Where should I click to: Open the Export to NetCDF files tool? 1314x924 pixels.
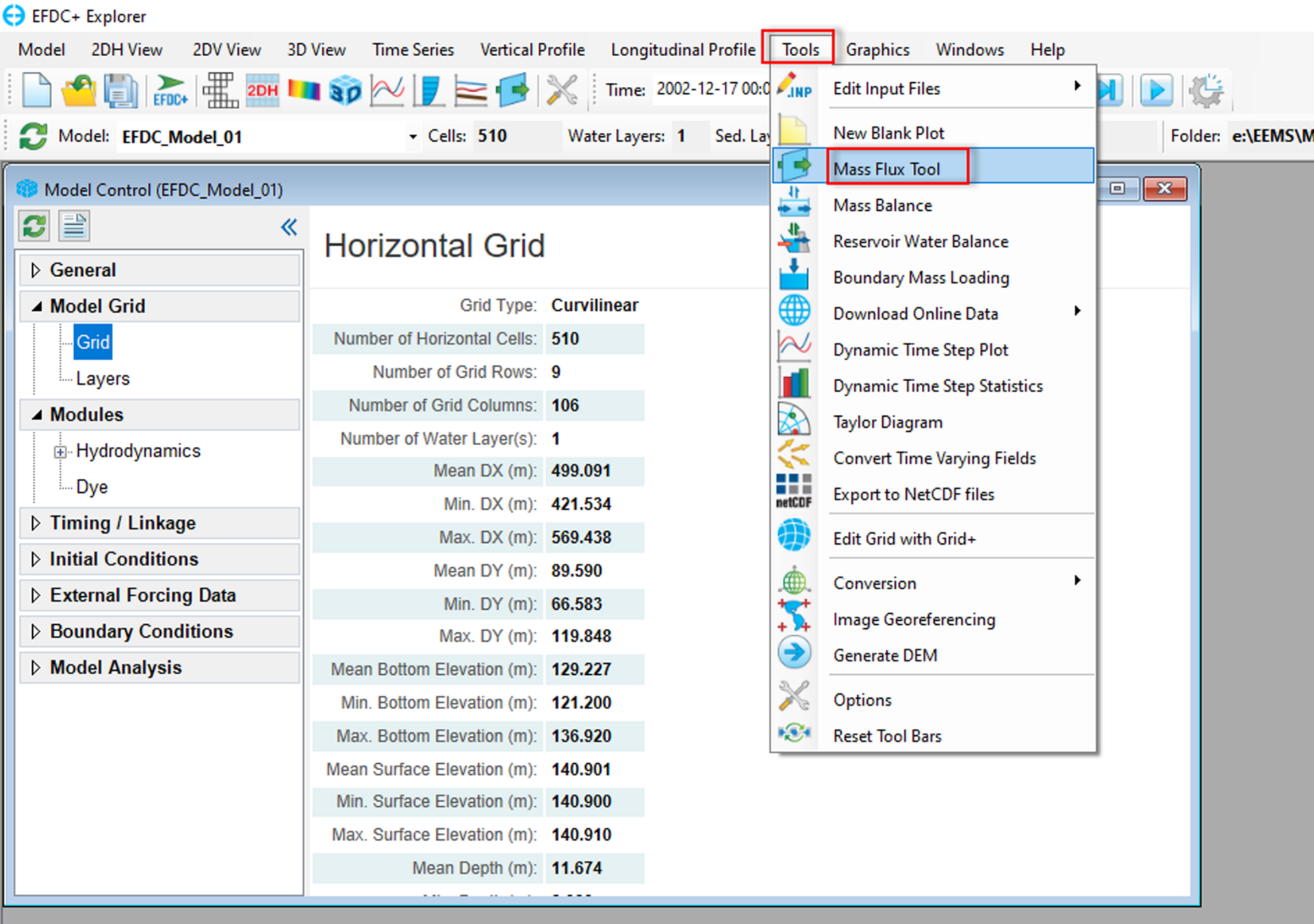pyautogui.click(x=914, y=494)
